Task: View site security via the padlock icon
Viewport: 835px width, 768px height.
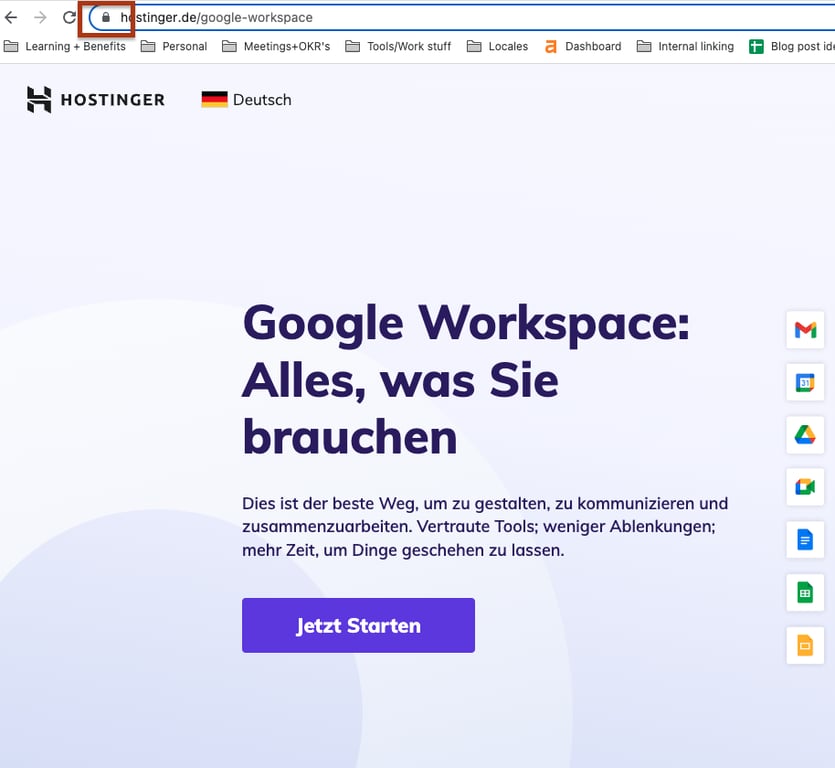Action: (105, 17)
